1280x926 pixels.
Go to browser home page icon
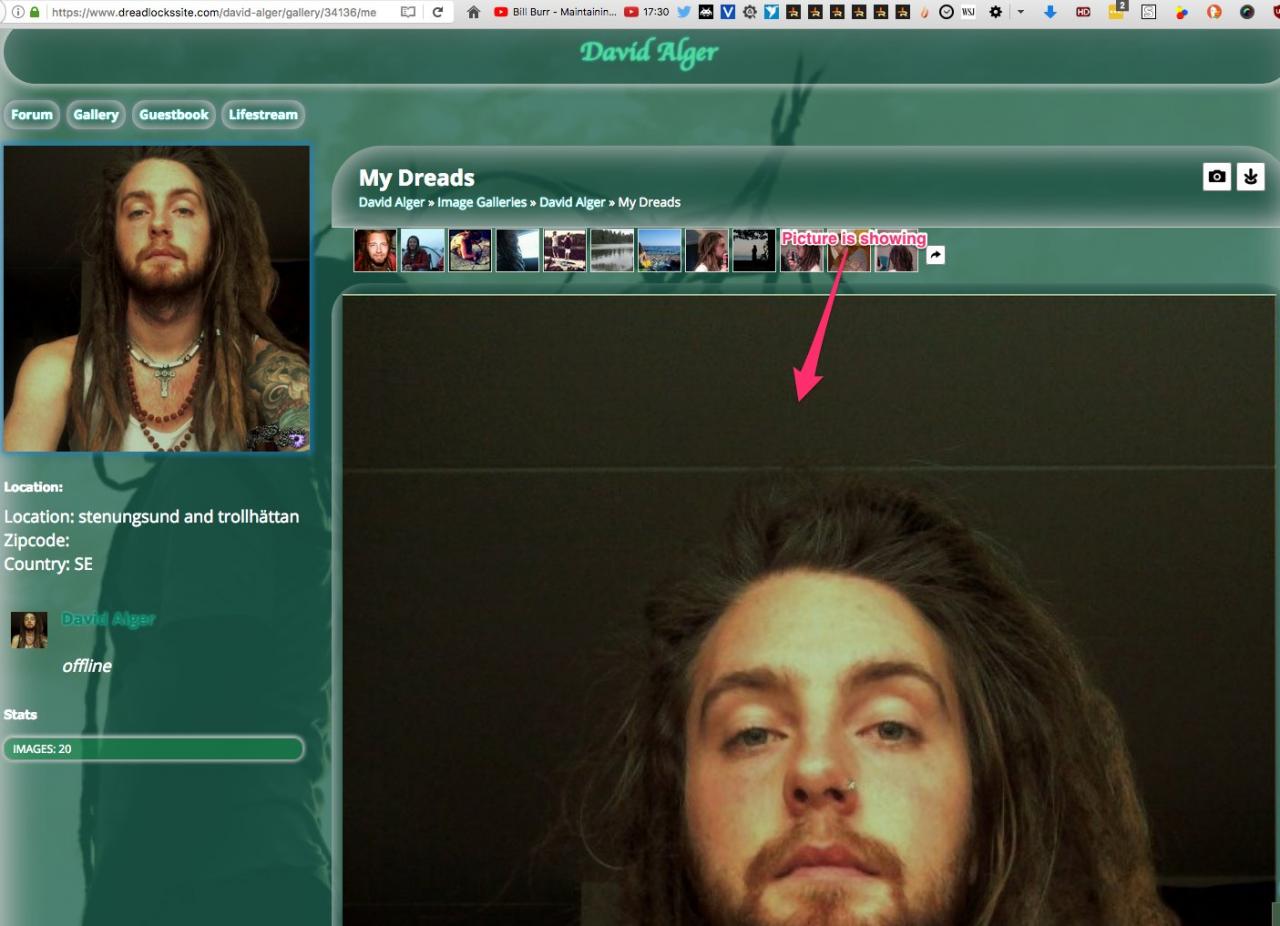473,12
